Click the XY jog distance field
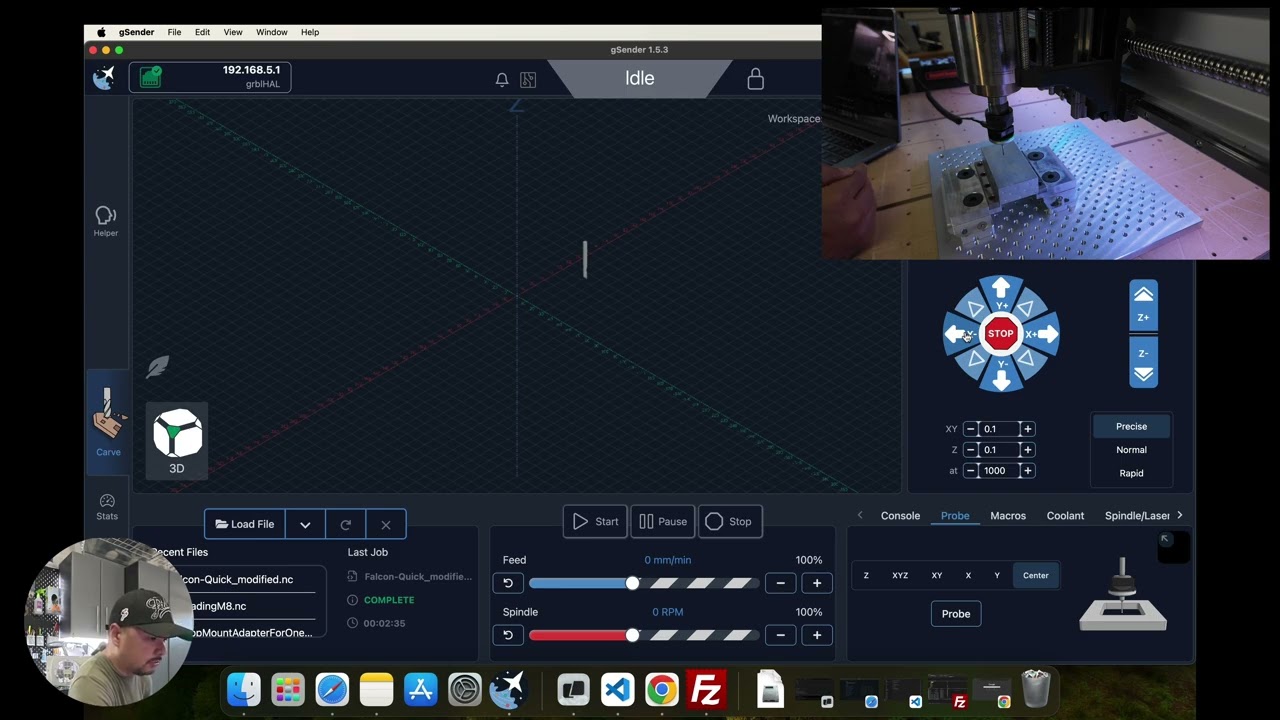Viewport: 1280px width, 720px height. [x=999, y=429]
